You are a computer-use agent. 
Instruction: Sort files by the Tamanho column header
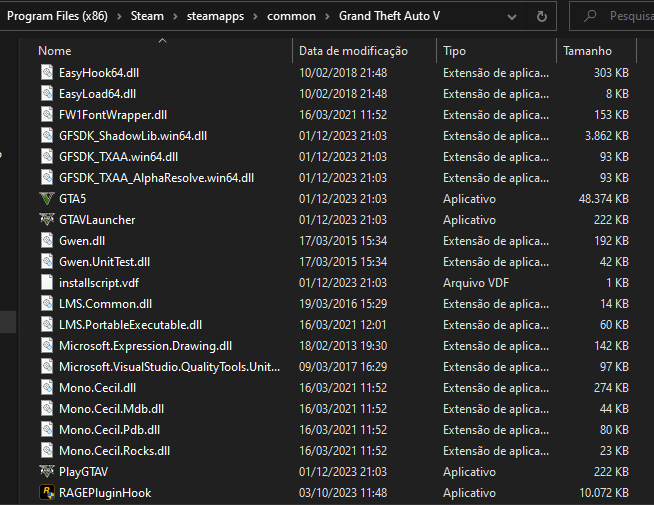pyautogui.click(x=587, y=50)
